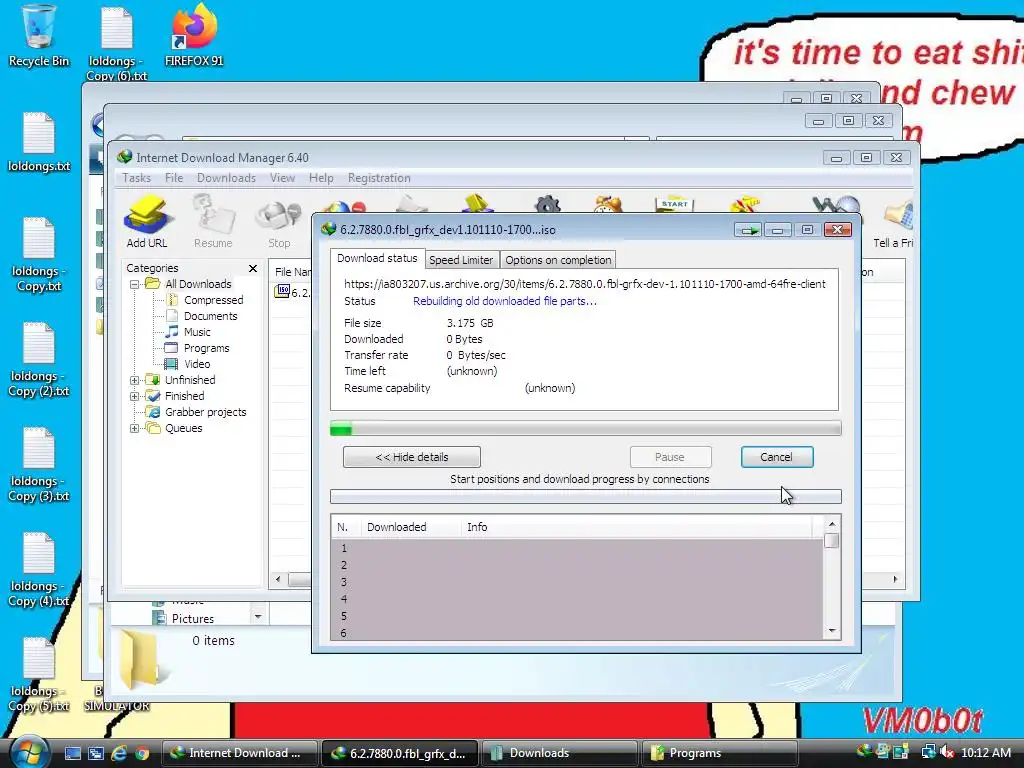Open the View menu
Screen dimensions: 1024x768
click(282, 178)
